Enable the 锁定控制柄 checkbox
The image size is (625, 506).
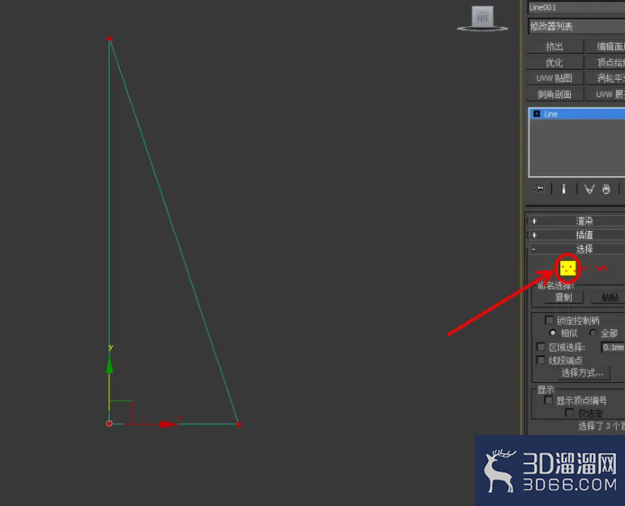coord(549,320)
